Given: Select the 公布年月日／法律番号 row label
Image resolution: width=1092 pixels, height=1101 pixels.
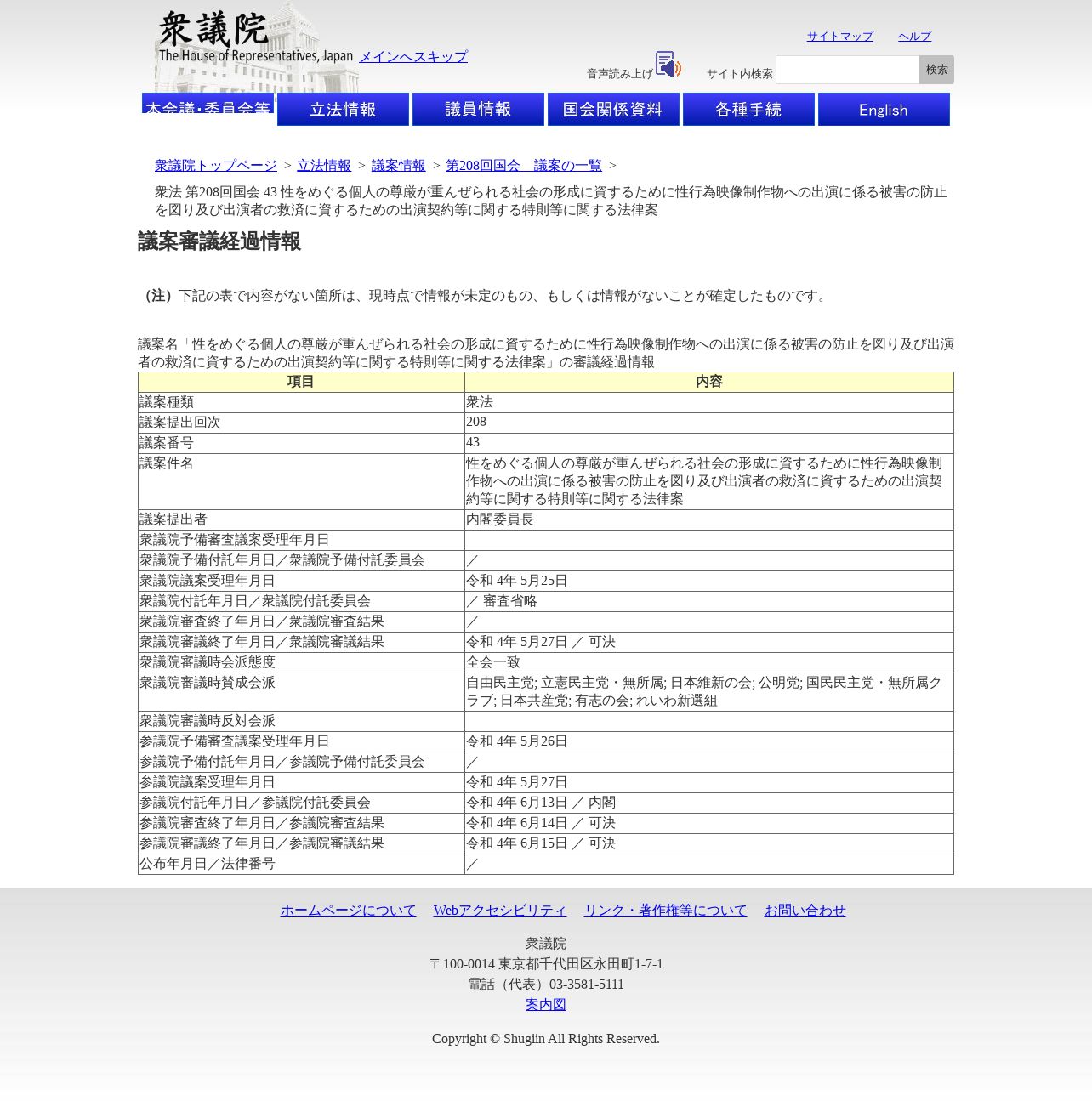Looking at the screenshot, I should (x=301, y=864).
